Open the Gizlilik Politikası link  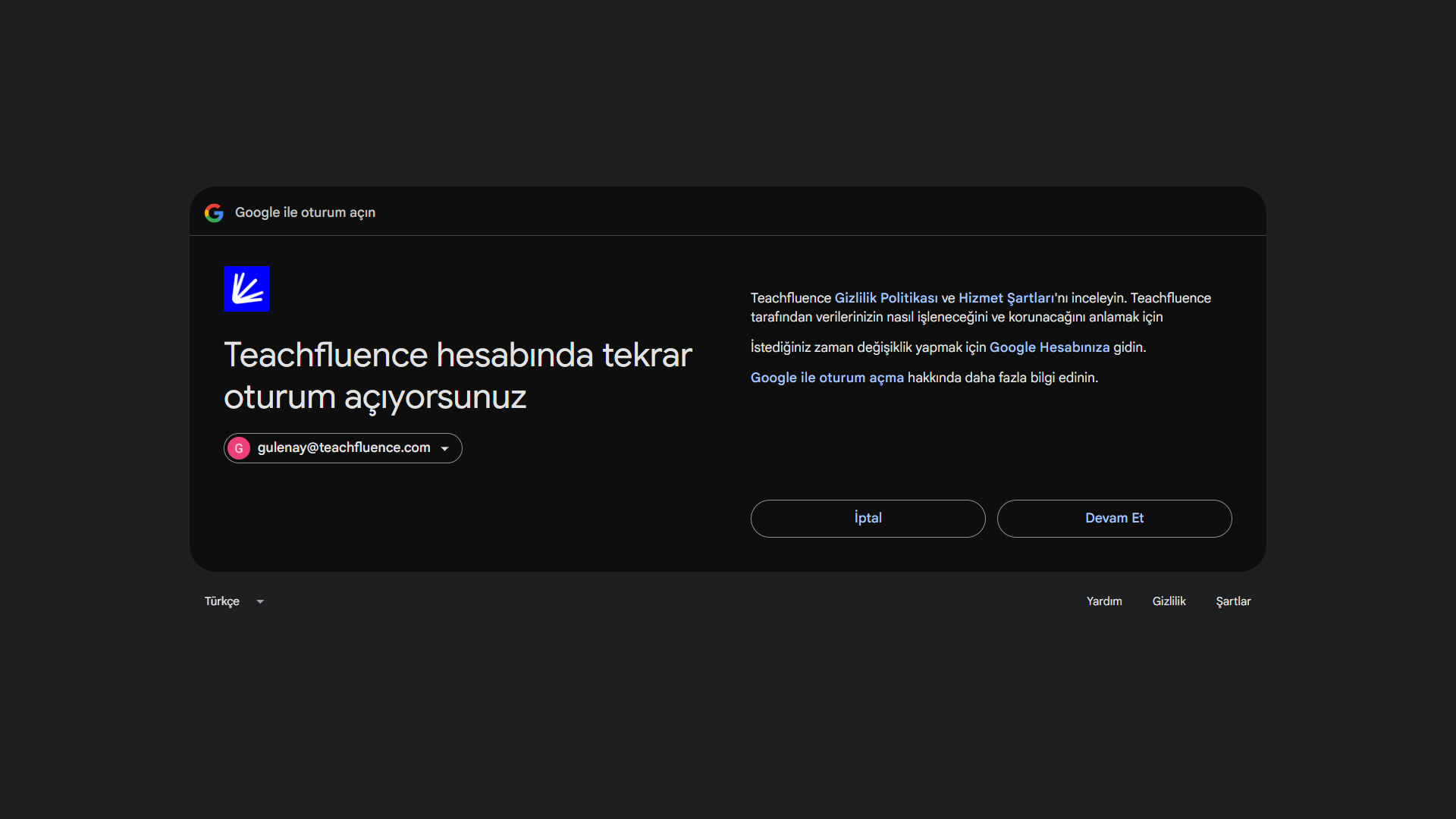(886, 298)
